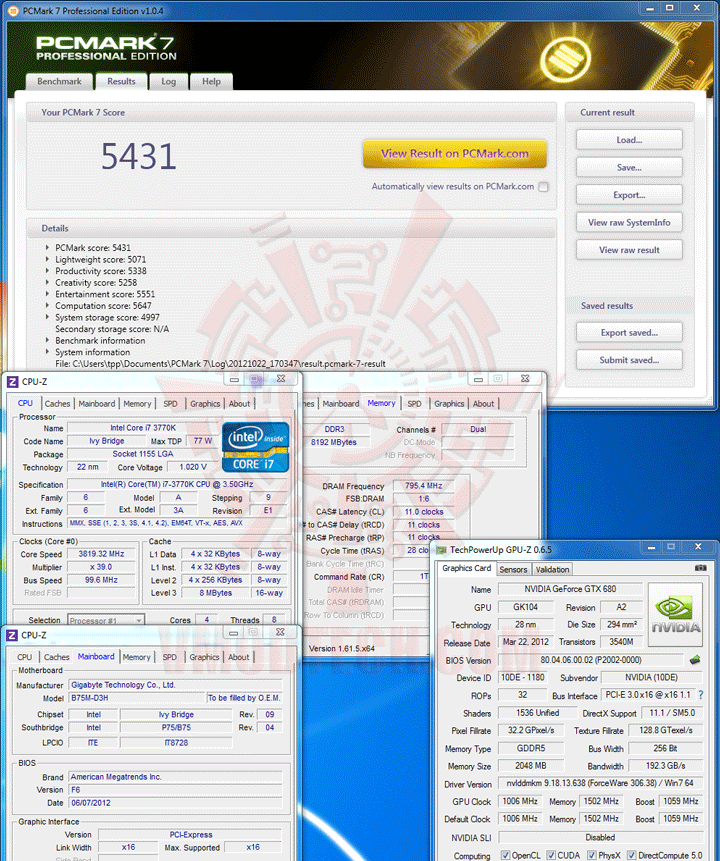The height and width of the screenshot is (861, 720).
Task: Click the Submit saved... button
Action: pos(629,360)
